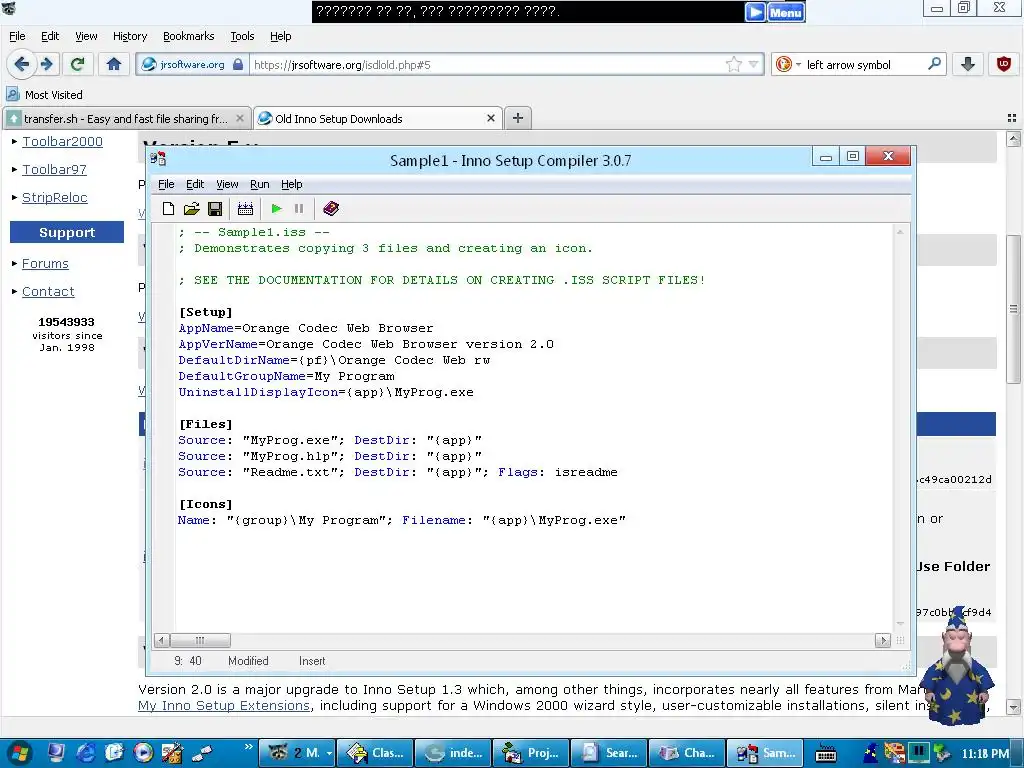Click the magnifier search icon in search box

tap(935, 64)
